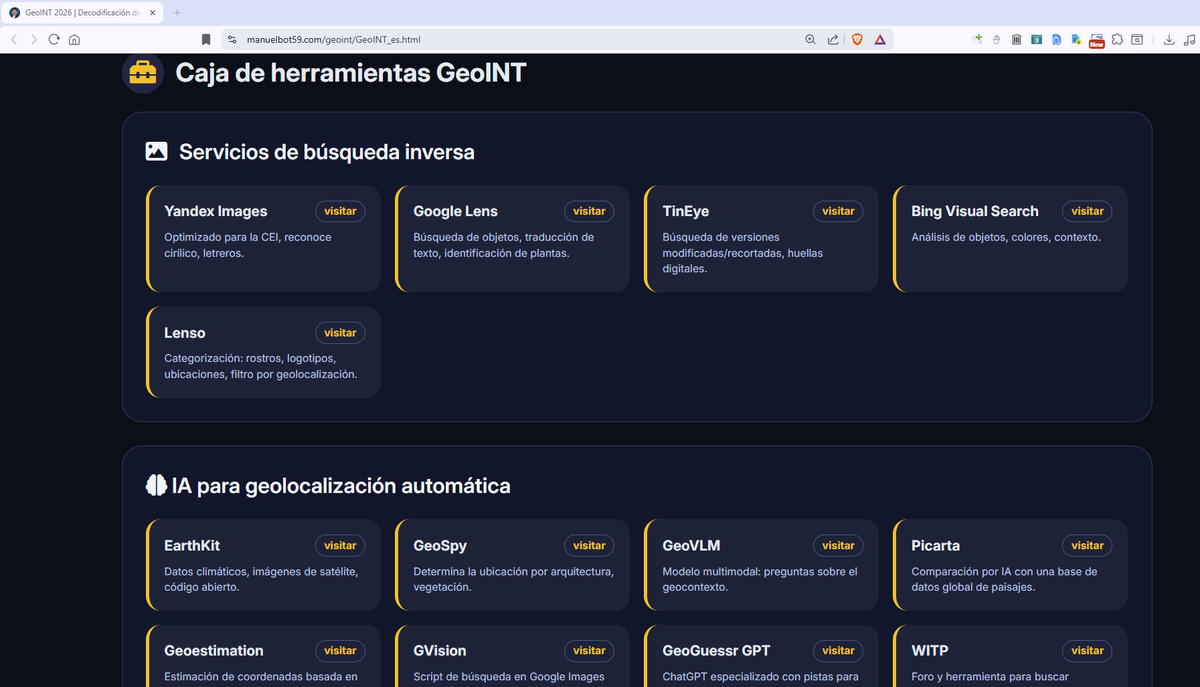The width and height of the screenshot is (1200, 687).
Task: Click the GeoVLM card title
Action: (691, 546)
